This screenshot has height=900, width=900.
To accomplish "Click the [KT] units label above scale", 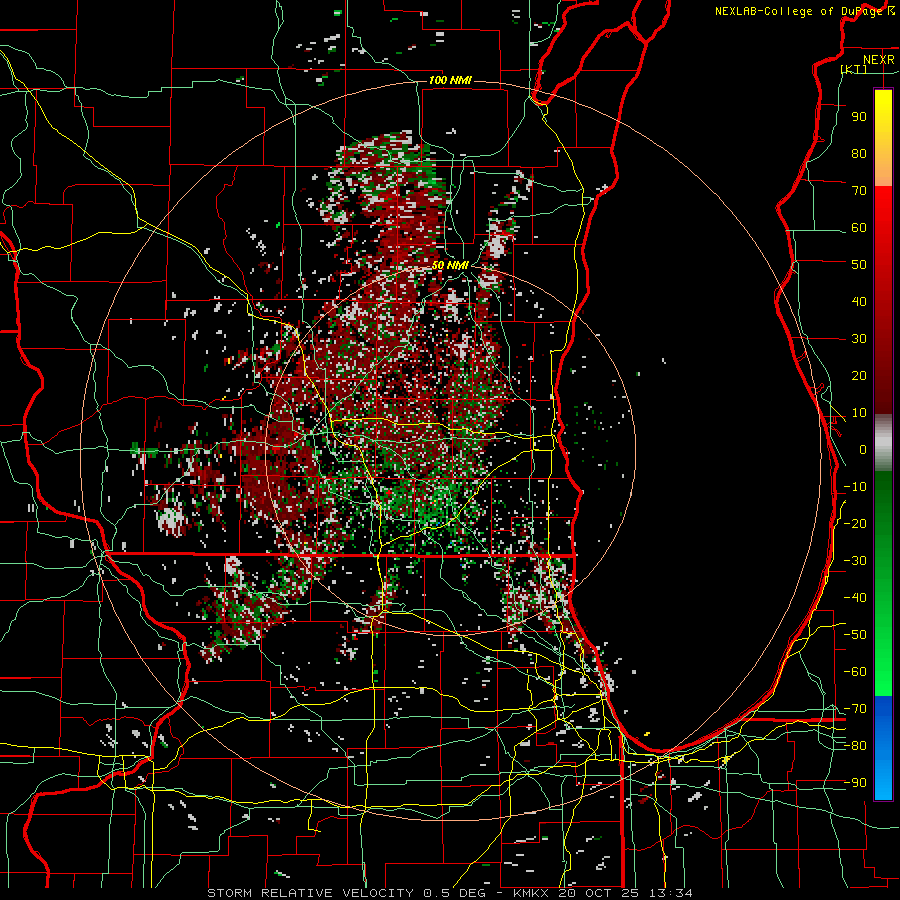I will pyautogui.click(x=854, y=69).
